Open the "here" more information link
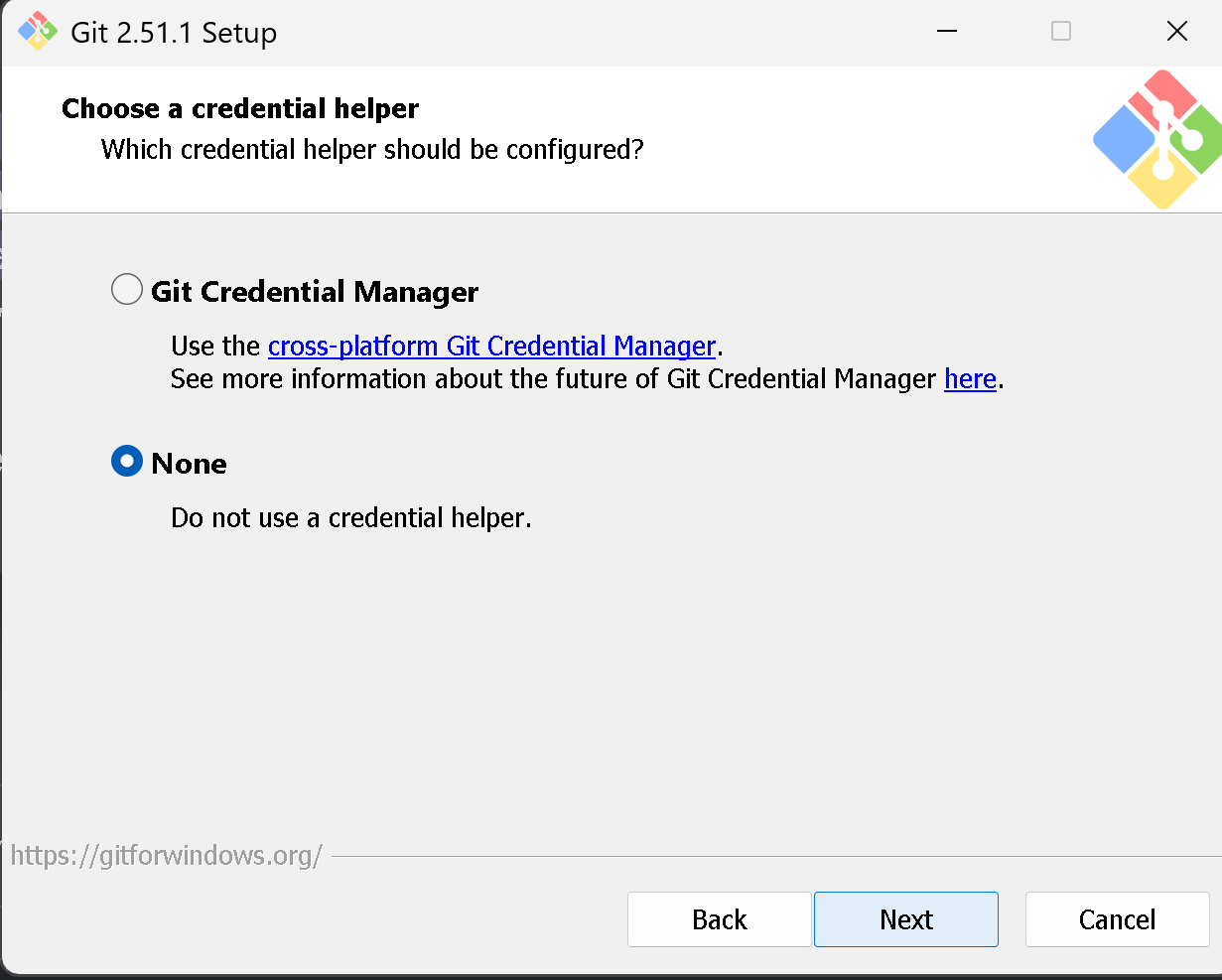 pos(970,379)
